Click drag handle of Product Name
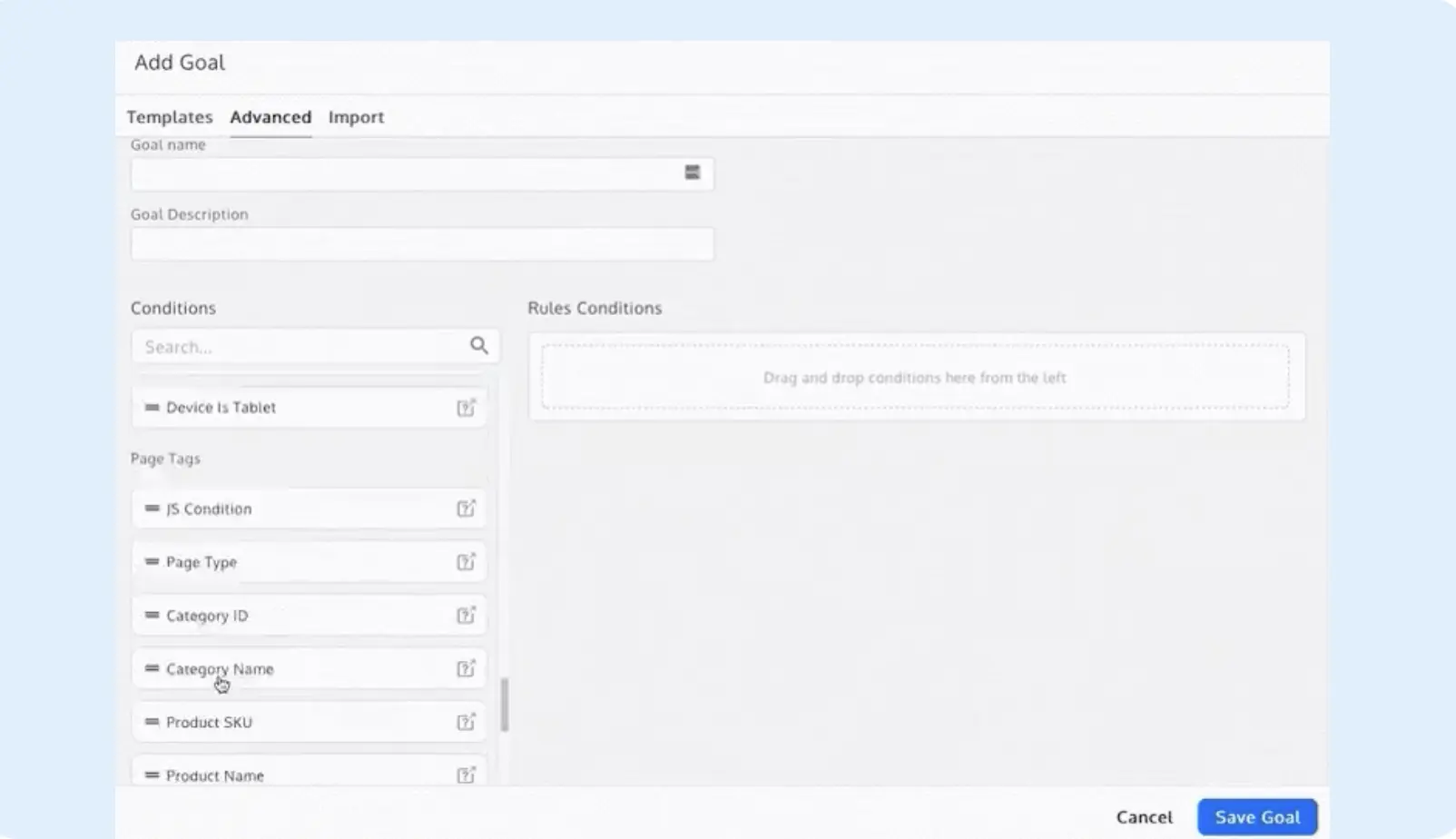Image resolution: width=1456 pixels, height=839 pixels. click(x=152, y=775)
